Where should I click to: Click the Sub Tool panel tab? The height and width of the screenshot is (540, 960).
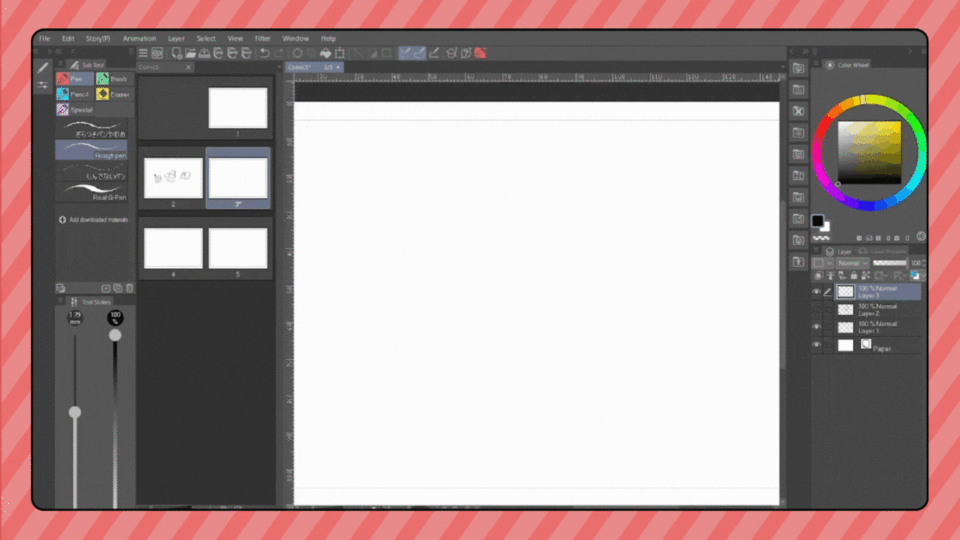88,65
